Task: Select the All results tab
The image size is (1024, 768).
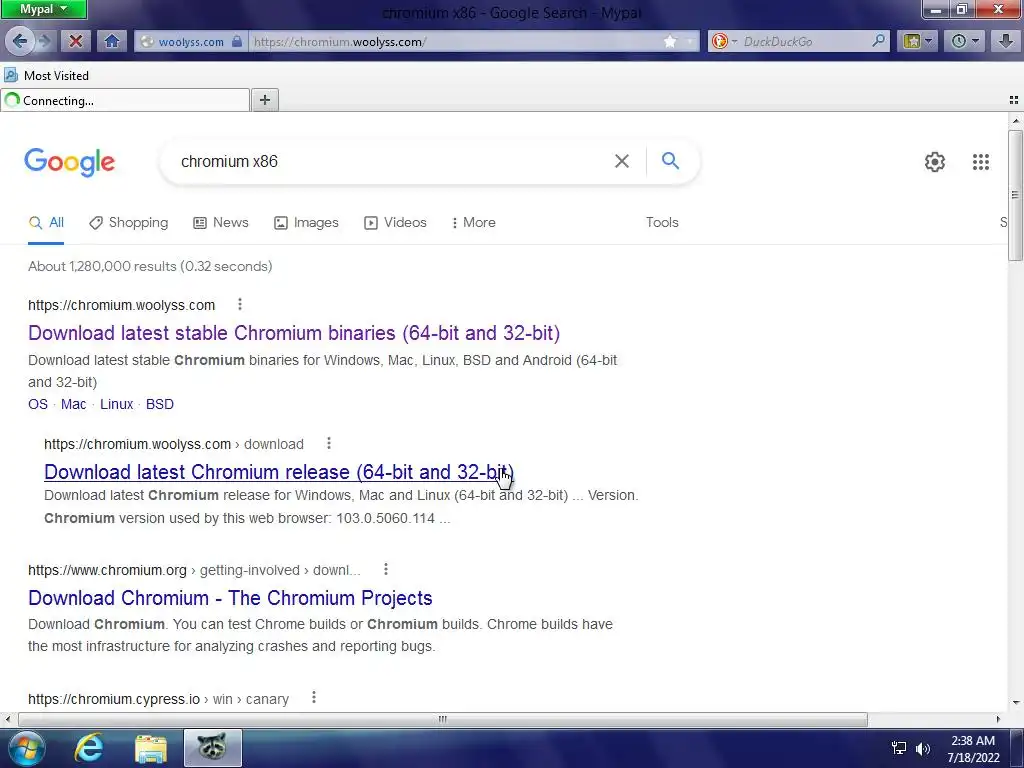Action: click(x=46, y=223)
